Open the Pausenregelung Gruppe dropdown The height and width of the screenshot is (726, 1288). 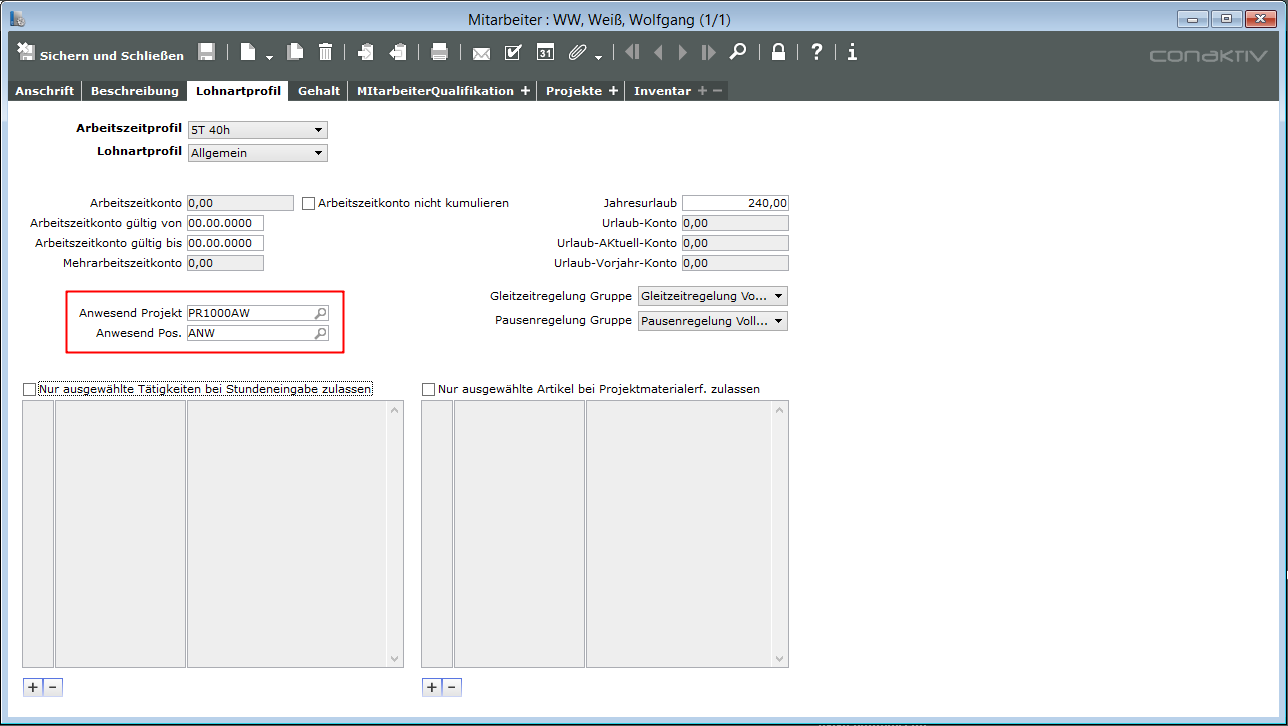[712, 322]
